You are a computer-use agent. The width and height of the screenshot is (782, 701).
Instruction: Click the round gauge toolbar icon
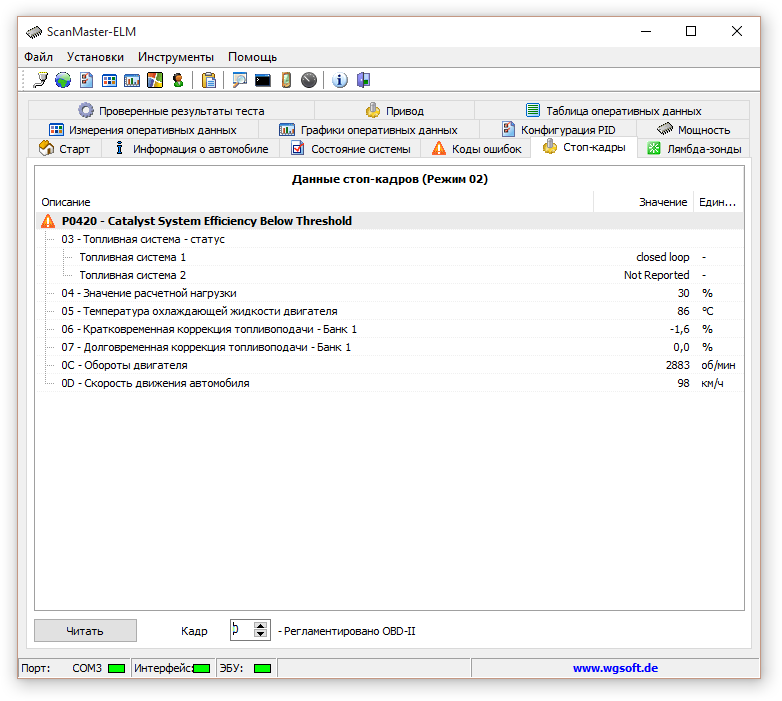[309, 80]
